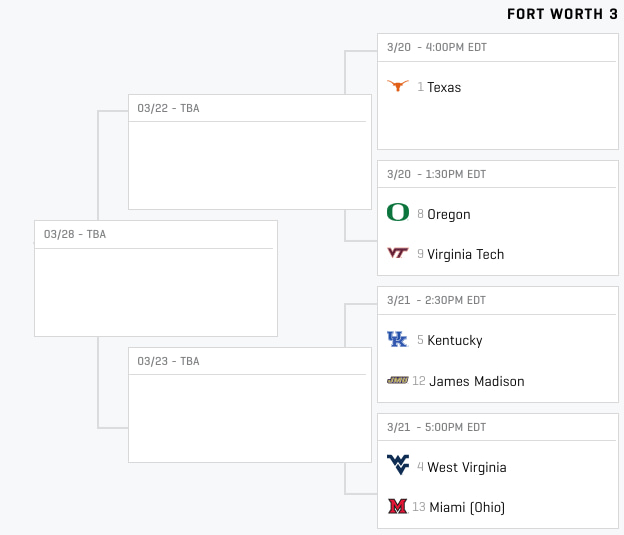Click the Virginia Tech logo
The width and height of the screenshot is (624, 535).
point(398,254)
